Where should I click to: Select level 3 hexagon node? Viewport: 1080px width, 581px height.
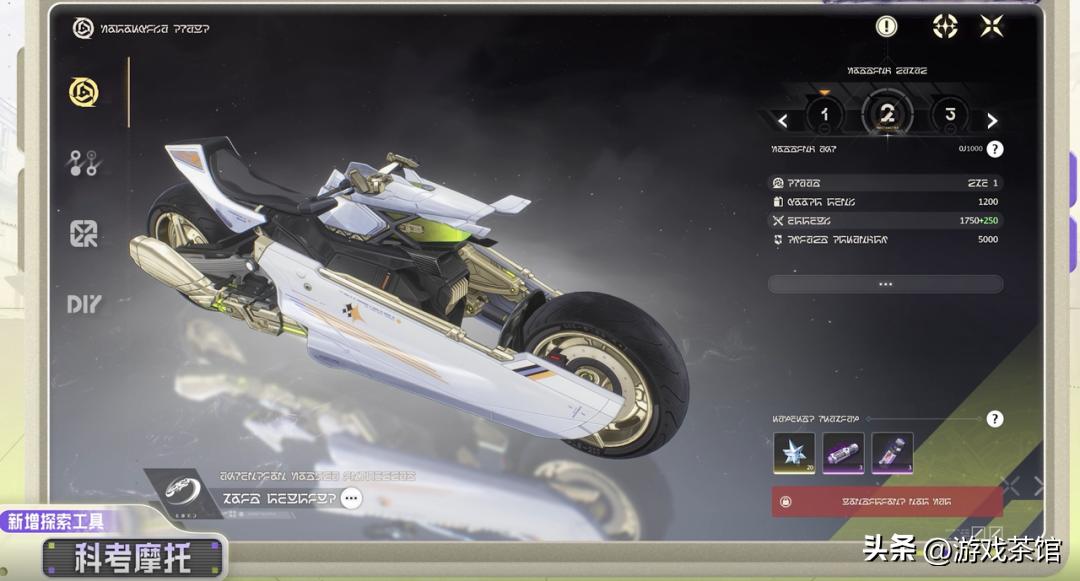950,114
